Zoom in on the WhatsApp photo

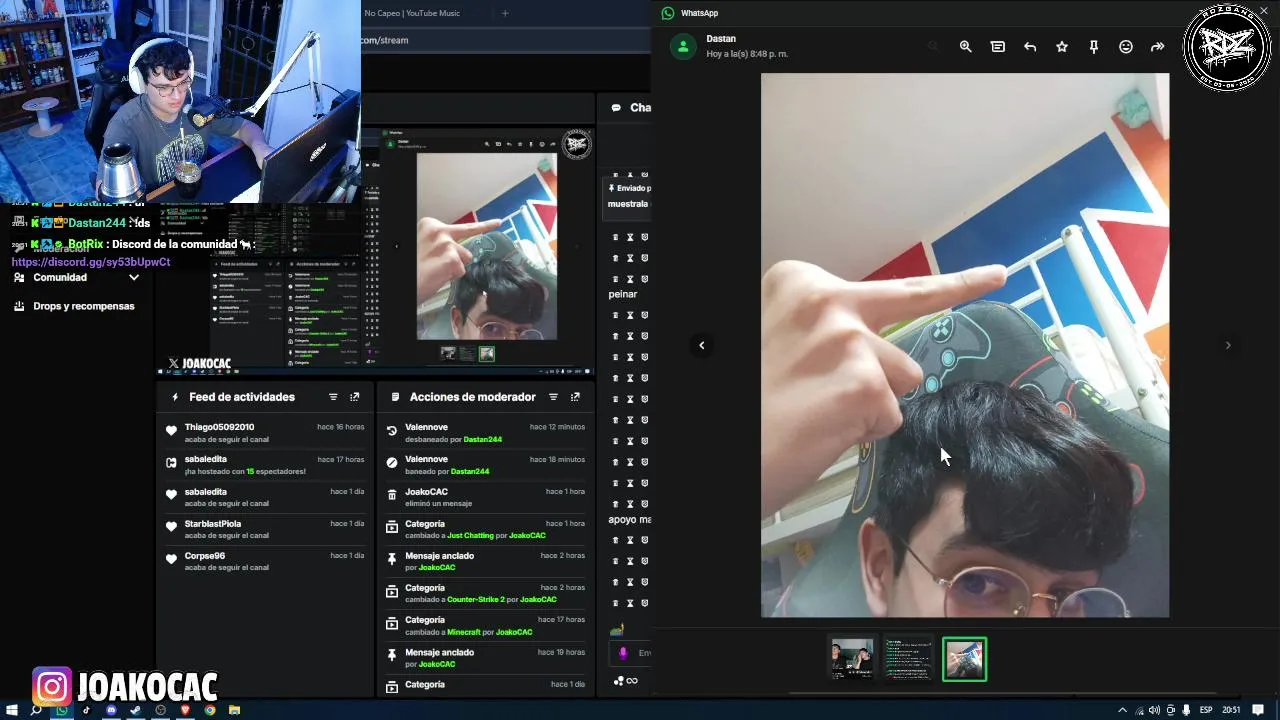tap(965, 47)
